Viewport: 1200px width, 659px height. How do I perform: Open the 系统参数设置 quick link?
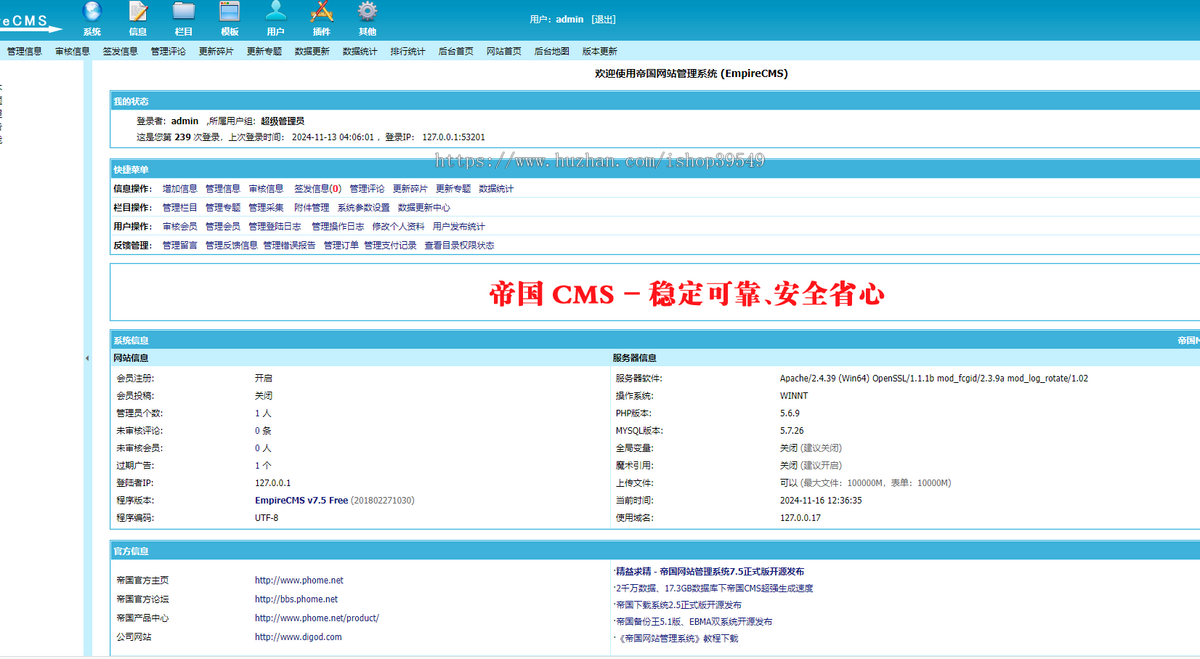(x=364, y=207)
